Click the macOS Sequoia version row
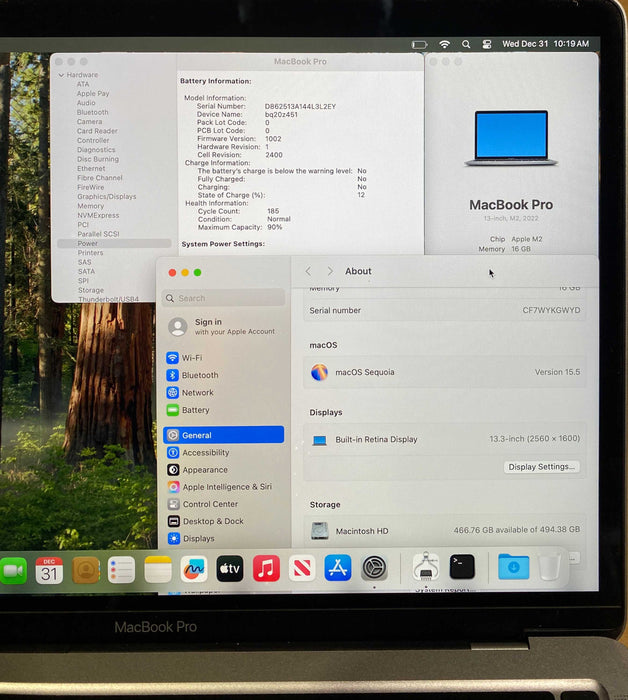Screen dimensions: 628x700 pos(445,372)
